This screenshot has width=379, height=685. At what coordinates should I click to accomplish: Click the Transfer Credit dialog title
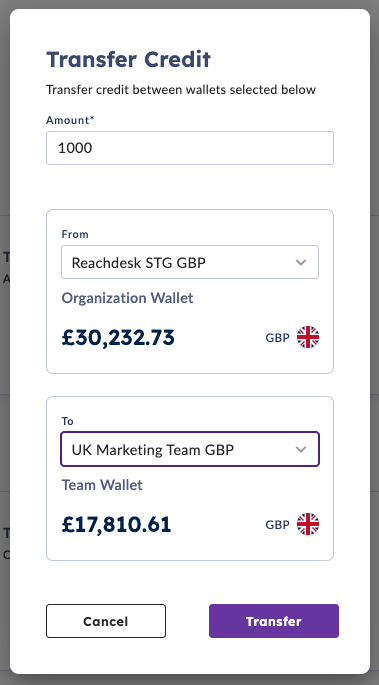point(128,59)
